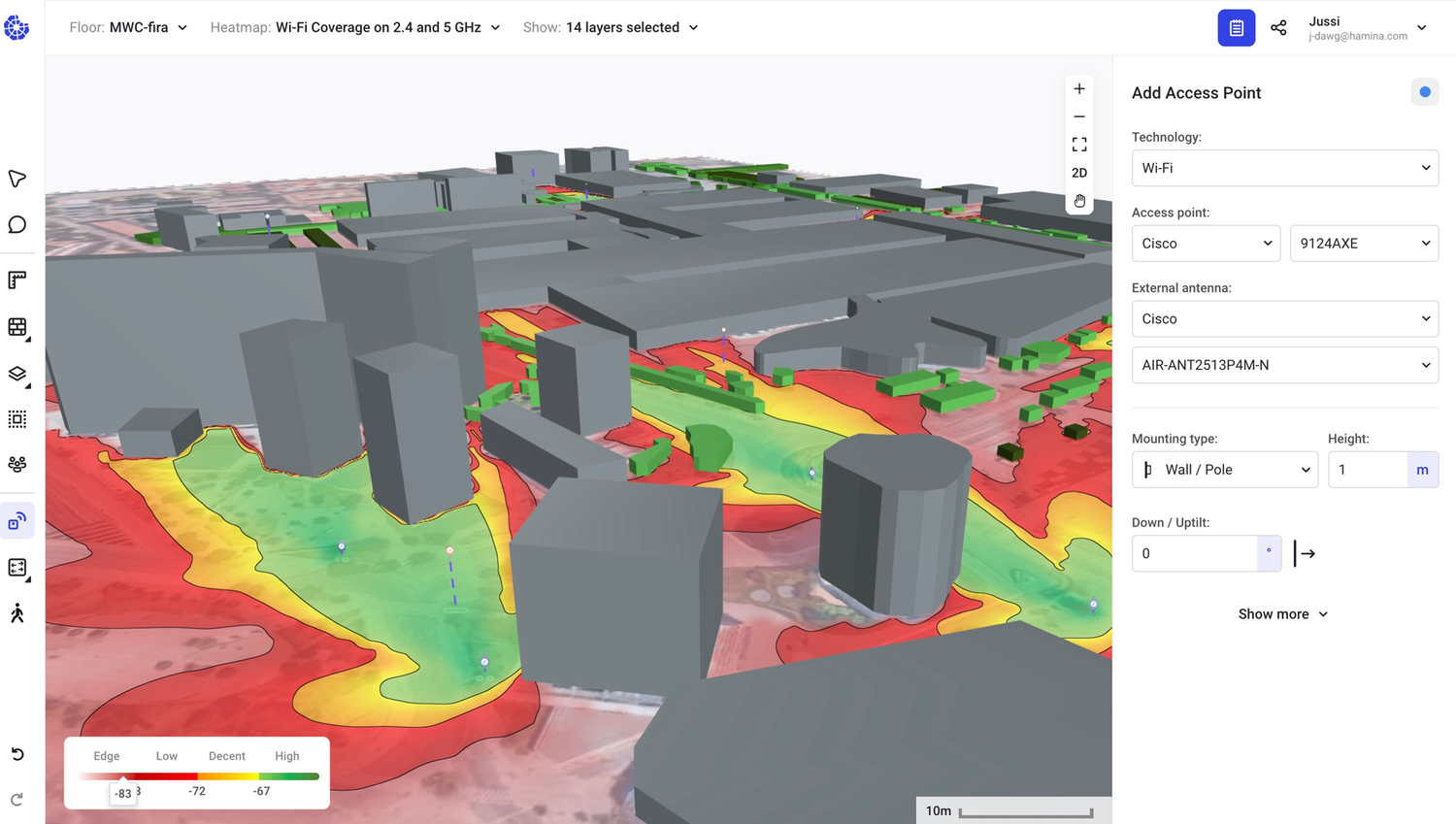Screen dimensions: 1456x824
Task: Enable the hand pan tool
Action: coord(1078,201)
